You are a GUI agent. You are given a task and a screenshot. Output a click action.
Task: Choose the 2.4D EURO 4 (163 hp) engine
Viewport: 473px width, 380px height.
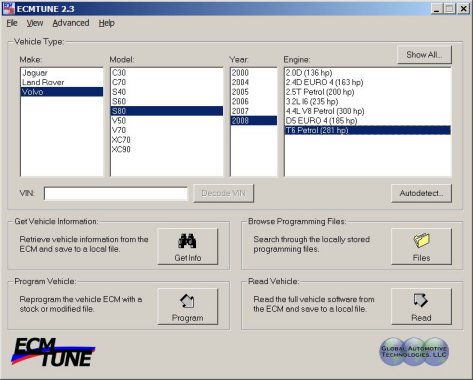368,82
